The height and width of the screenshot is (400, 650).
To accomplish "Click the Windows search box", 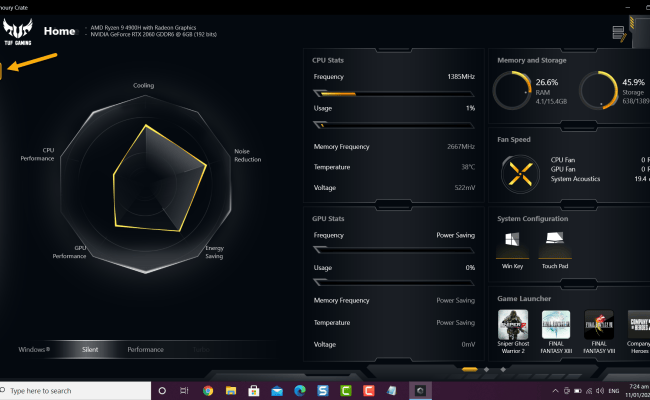I will coord(75,390).
